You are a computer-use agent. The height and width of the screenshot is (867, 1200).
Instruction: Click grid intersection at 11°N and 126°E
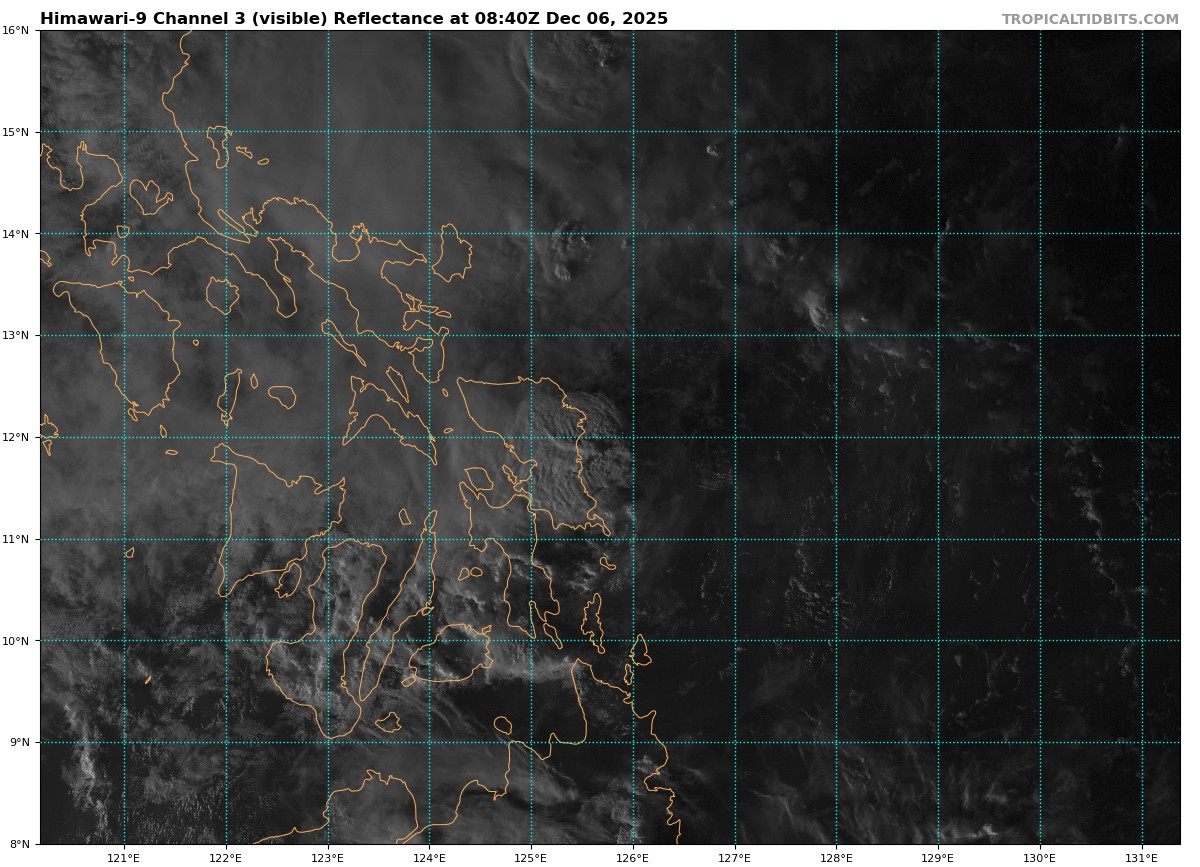(633, 539)
